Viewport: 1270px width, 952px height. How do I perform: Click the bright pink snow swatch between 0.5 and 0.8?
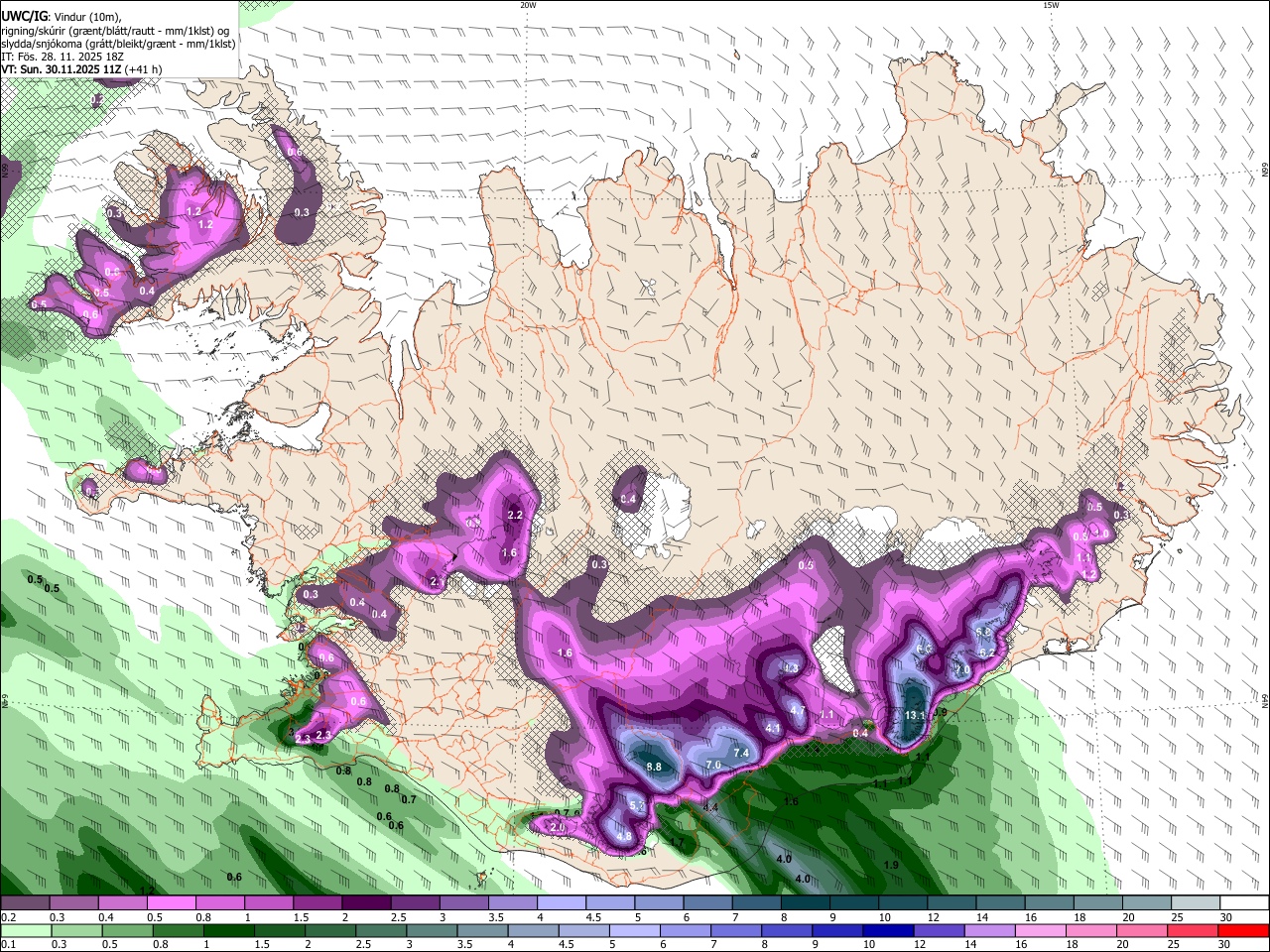(171, 903)
